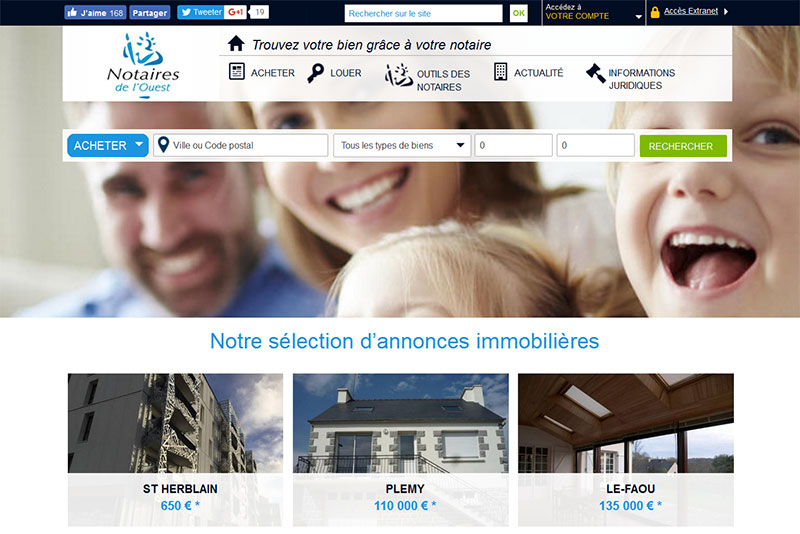Expand the blue ACHETER dropdown in search bar
Viewport: 800px width, 534px height.
pos(108,145)
